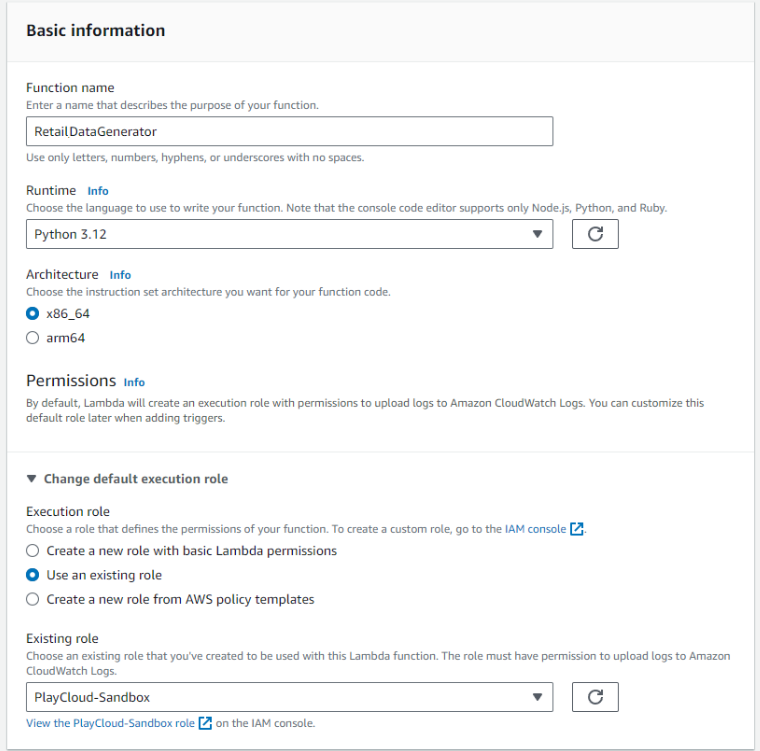
Task: Refresh the existing role list
Action: (x=595, y=697)
